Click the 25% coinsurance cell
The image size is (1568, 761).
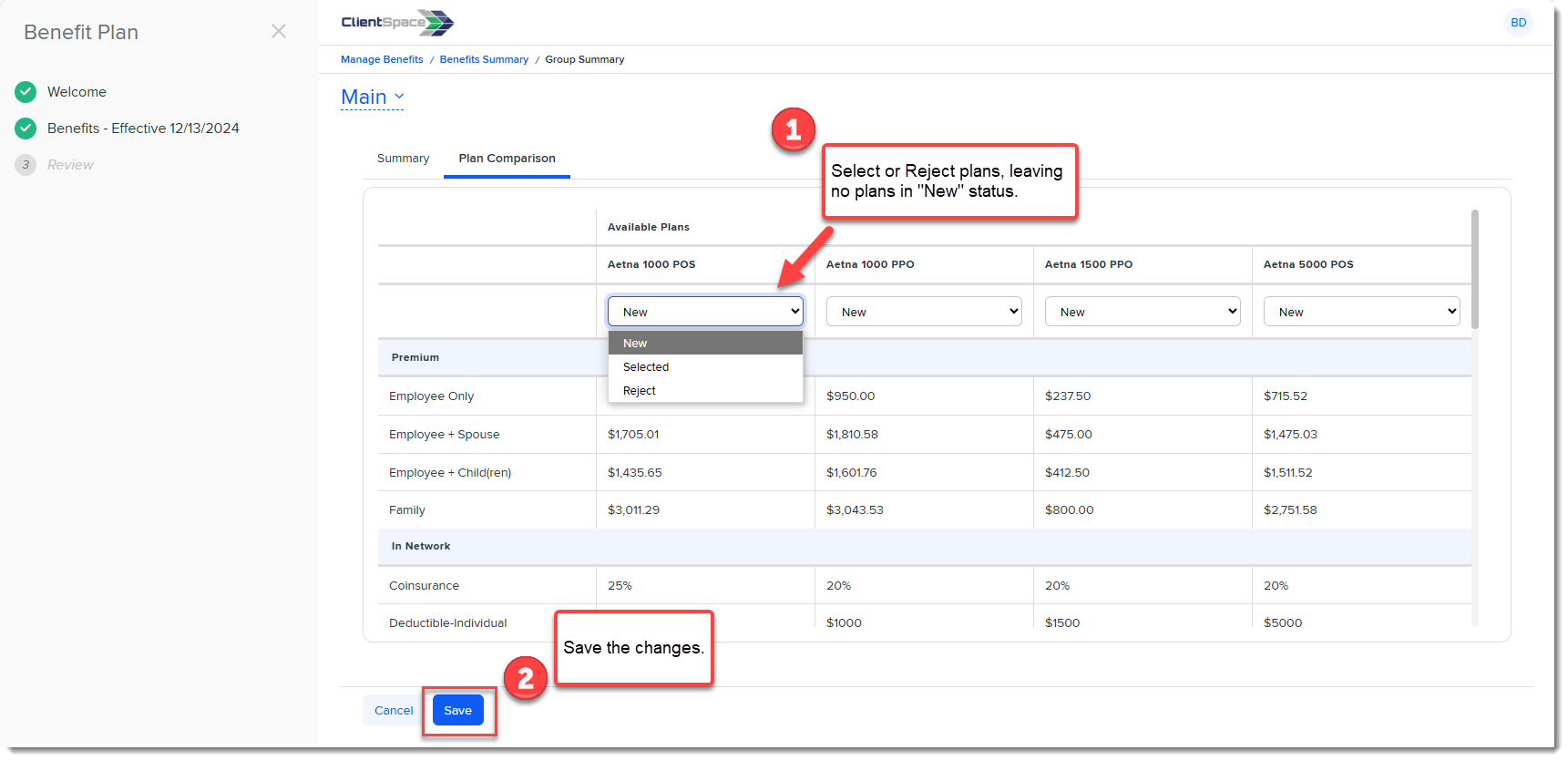[620, 586]
